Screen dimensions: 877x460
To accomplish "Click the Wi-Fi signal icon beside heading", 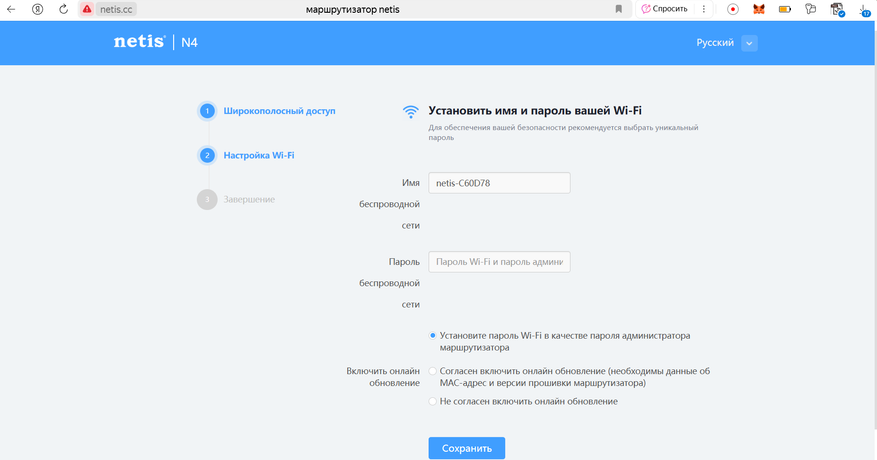I will pyautogui.click(x=411, y=111).
